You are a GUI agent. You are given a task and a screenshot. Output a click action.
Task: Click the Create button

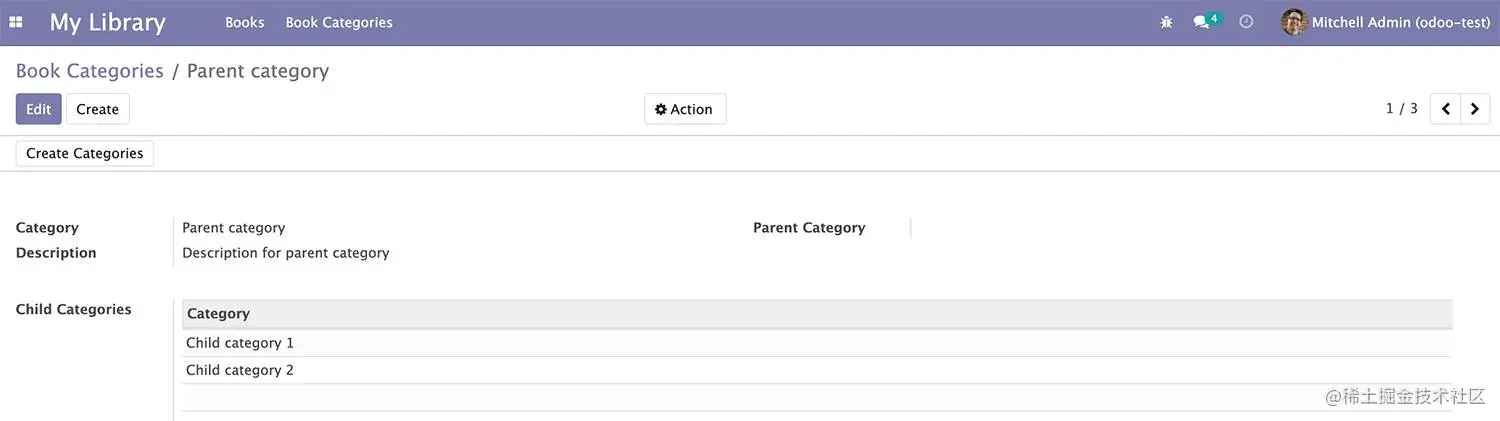(97, 109)
